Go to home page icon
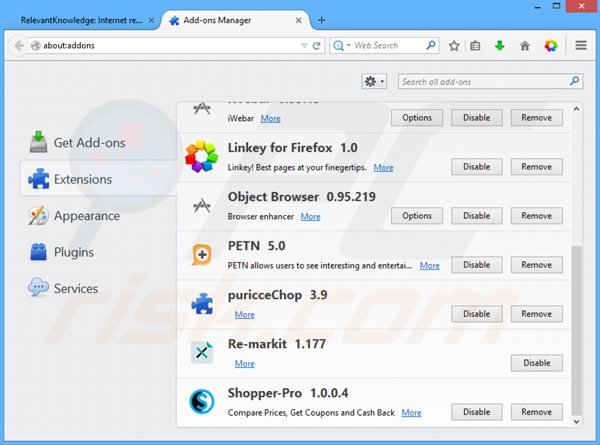The image size is (600, 445). tap(524, 46)
